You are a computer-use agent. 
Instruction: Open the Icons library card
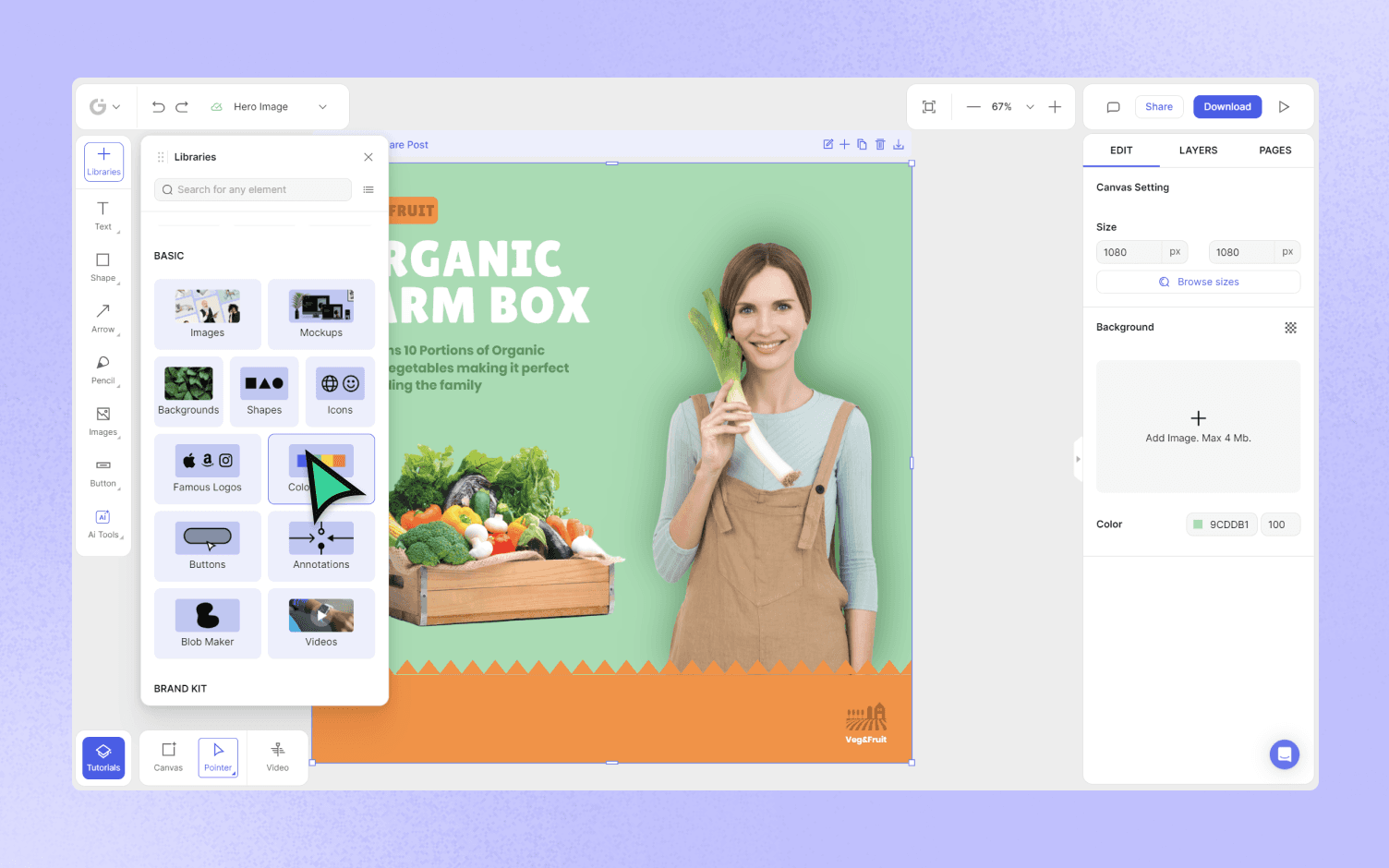tap(340, 392)
